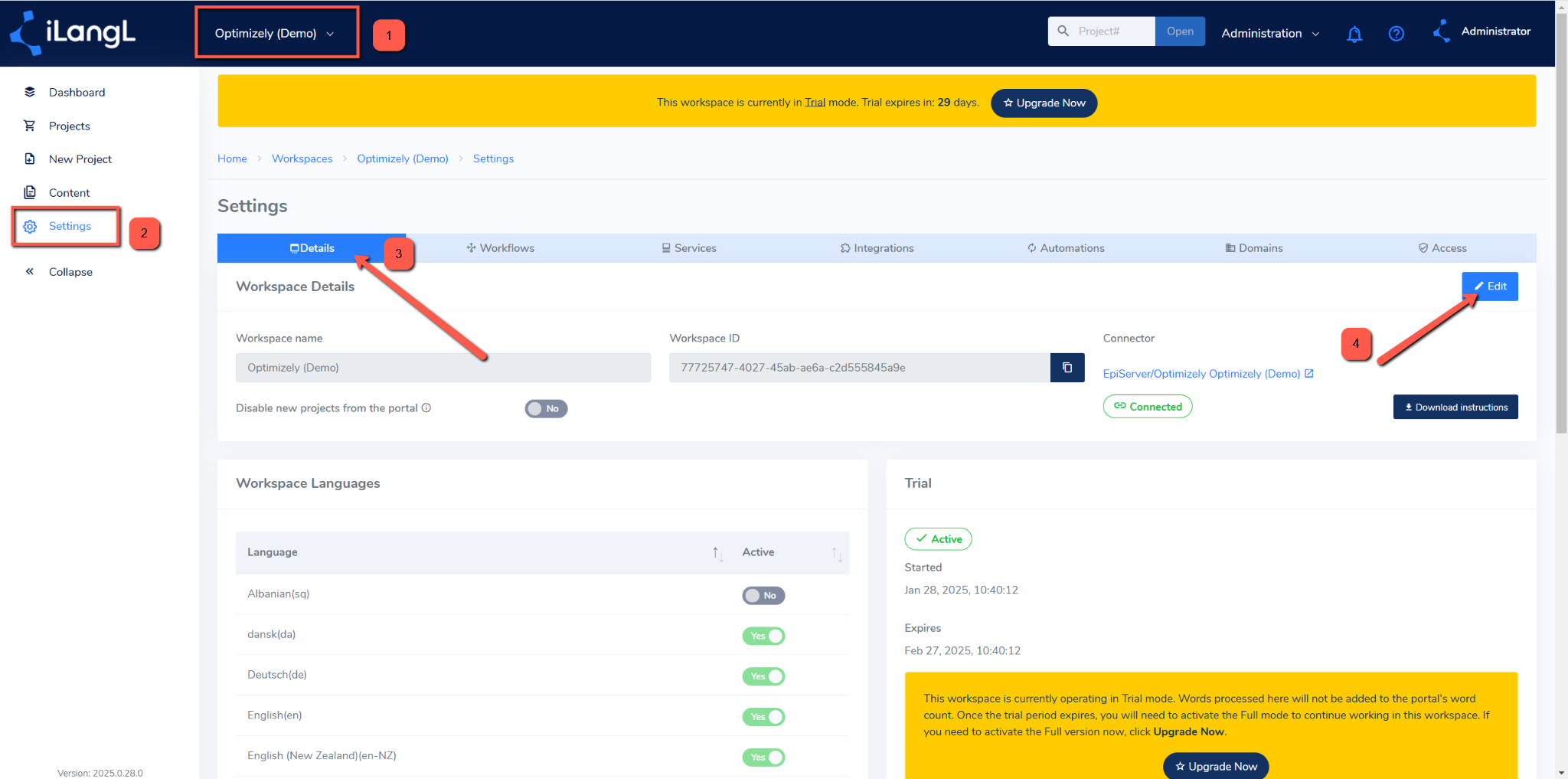Switch to the Integrations tab
The width and height of the screenshot is (1568, 779).
click(877, 248)
